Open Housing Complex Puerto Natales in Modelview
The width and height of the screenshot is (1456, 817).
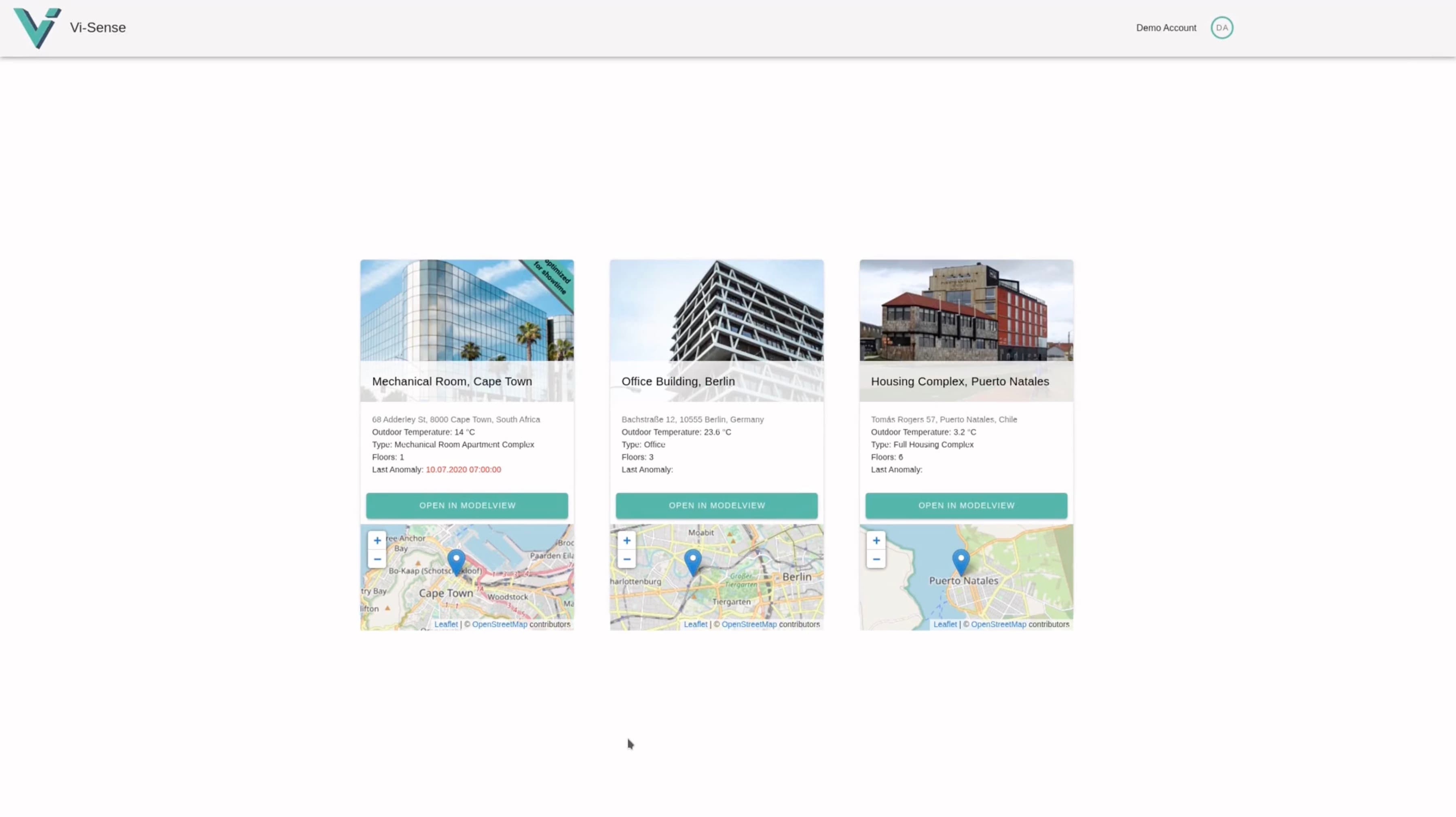(966, 506)
